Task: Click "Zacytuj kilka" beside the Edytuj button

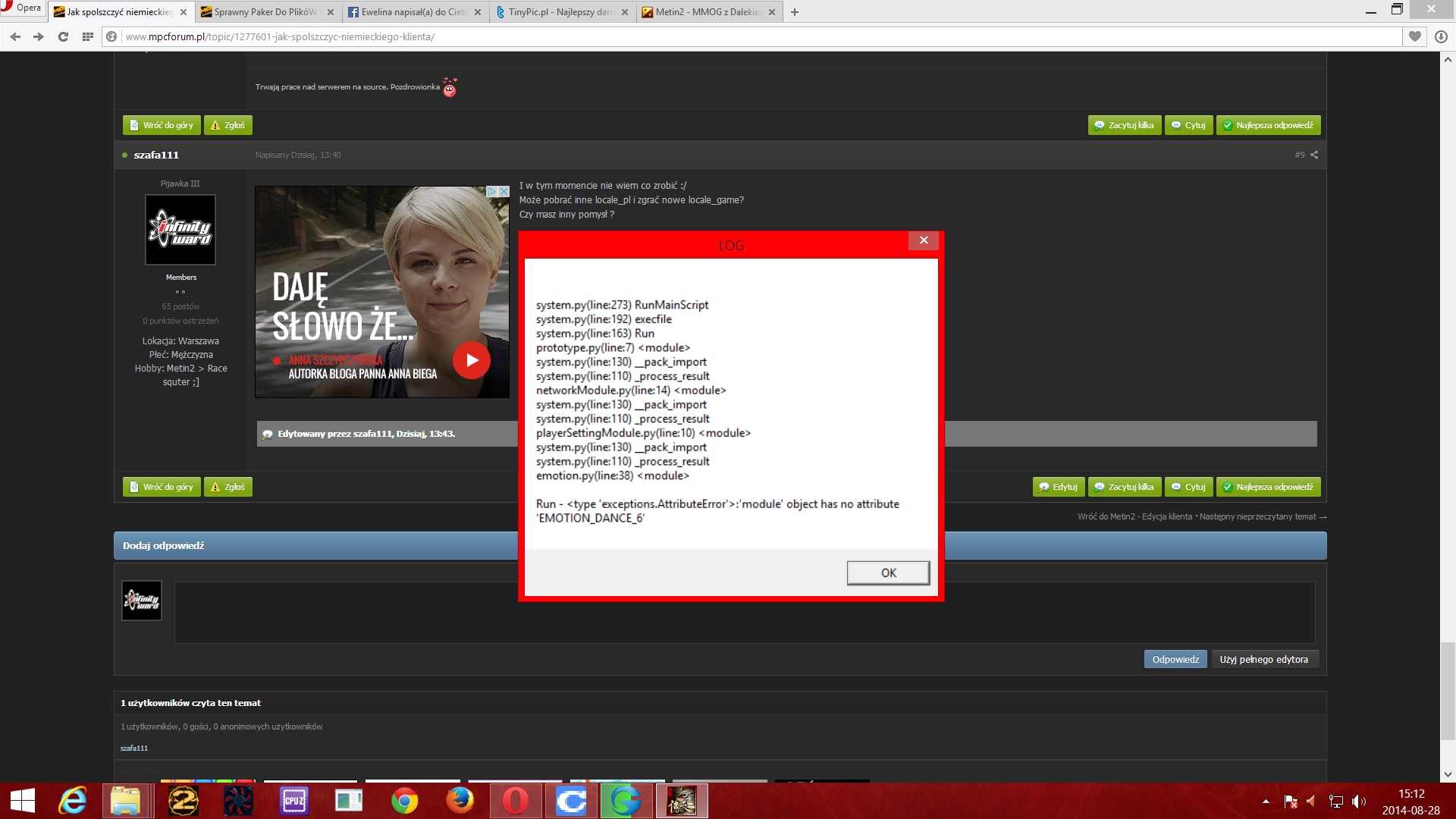Action: 1125,487
